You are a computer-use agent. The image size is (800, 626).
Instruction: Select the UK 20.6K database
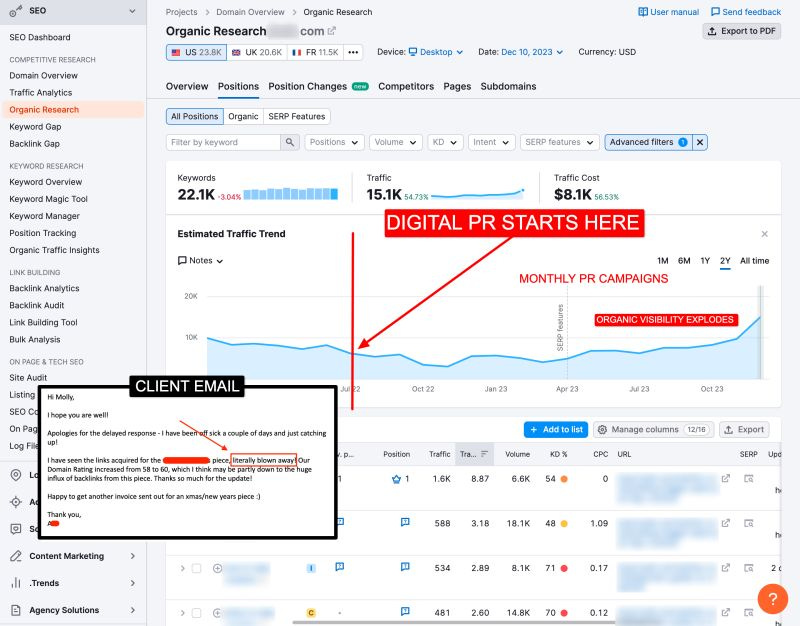[257, 52]
